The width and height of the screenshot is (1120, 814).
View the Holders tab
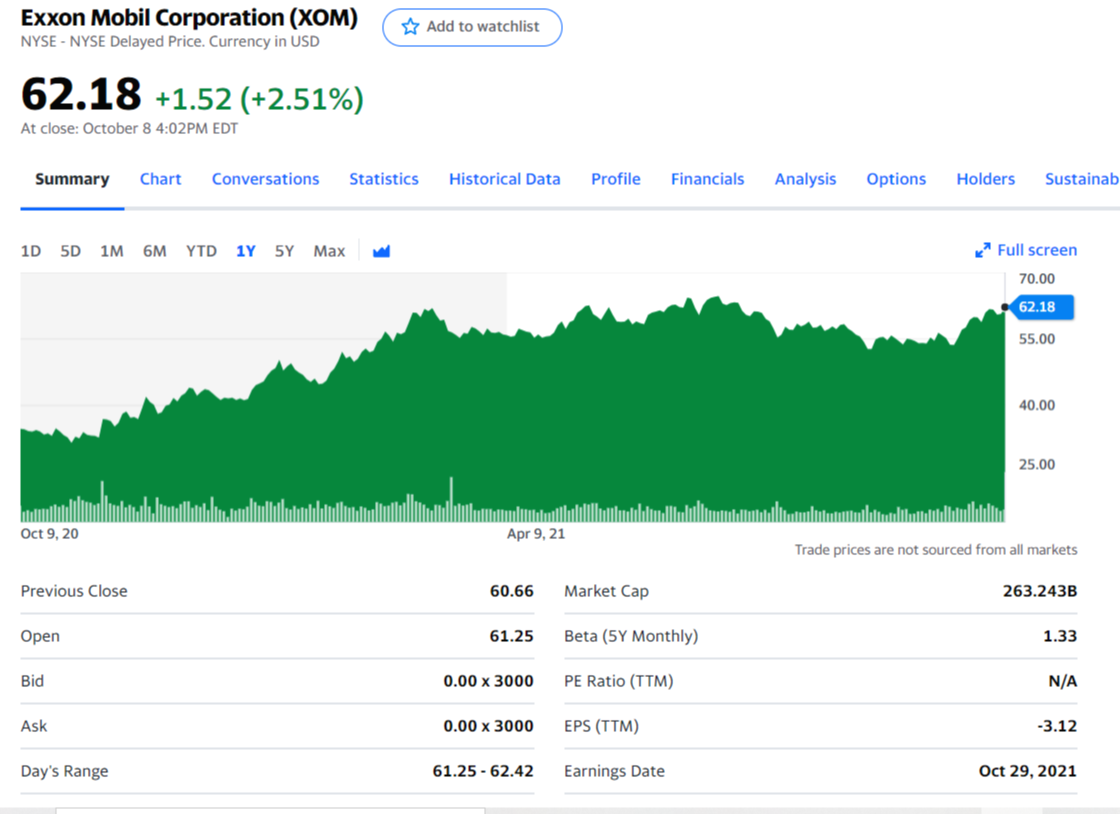click(985, 179)
